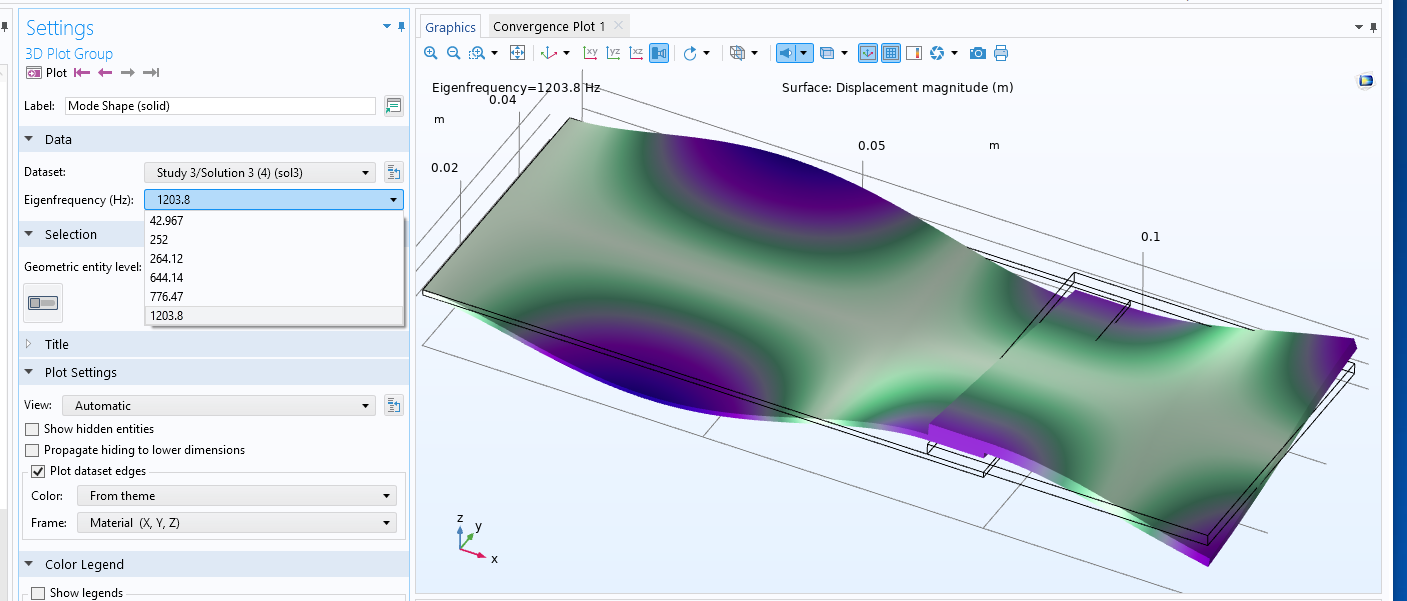Switch to the YZ view
This screenshot has height=601, width=1407.
(x=613, y=53)
